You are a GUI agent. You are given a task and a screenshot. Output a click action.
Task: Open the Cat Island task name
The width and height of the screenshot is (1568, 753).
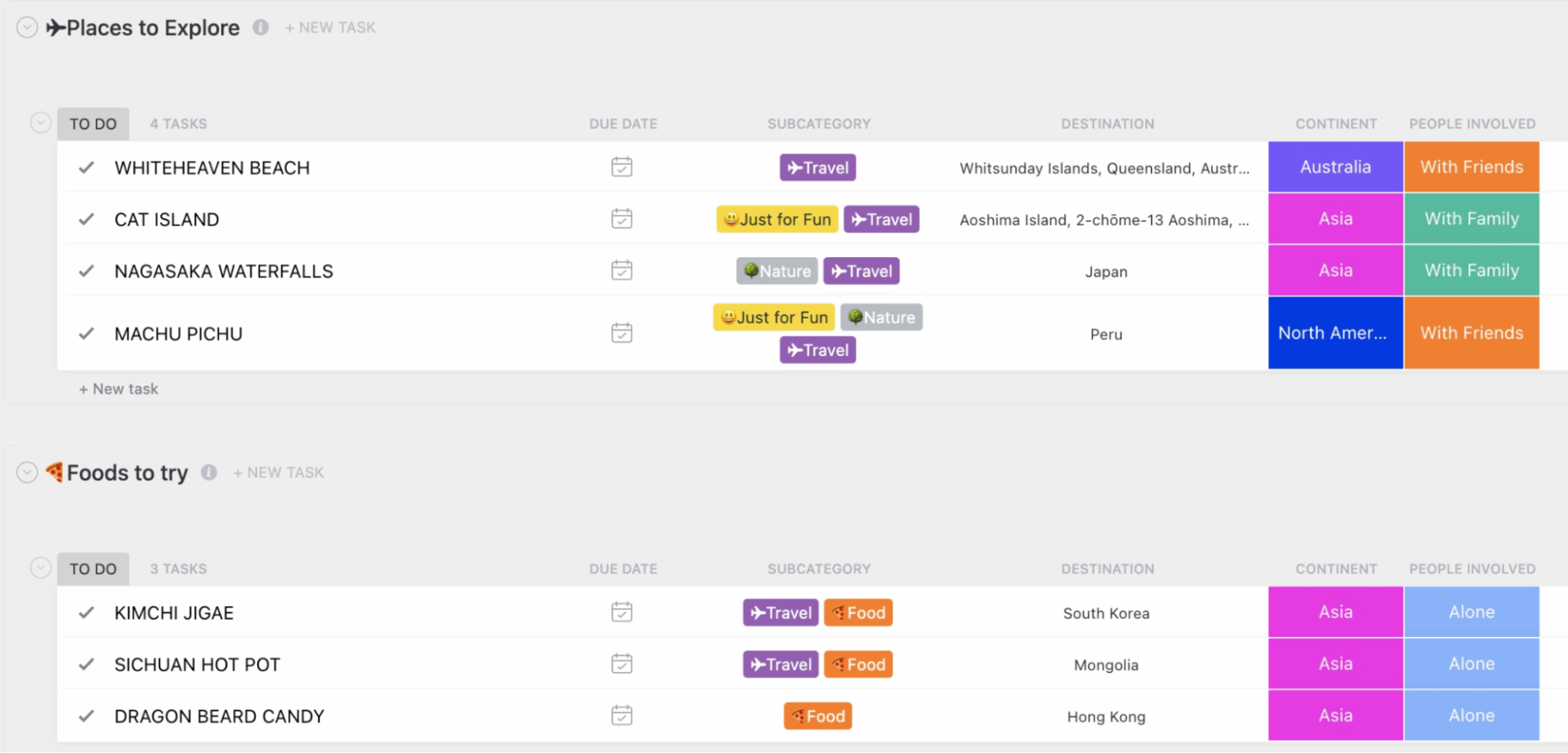[x=167, y=220]
